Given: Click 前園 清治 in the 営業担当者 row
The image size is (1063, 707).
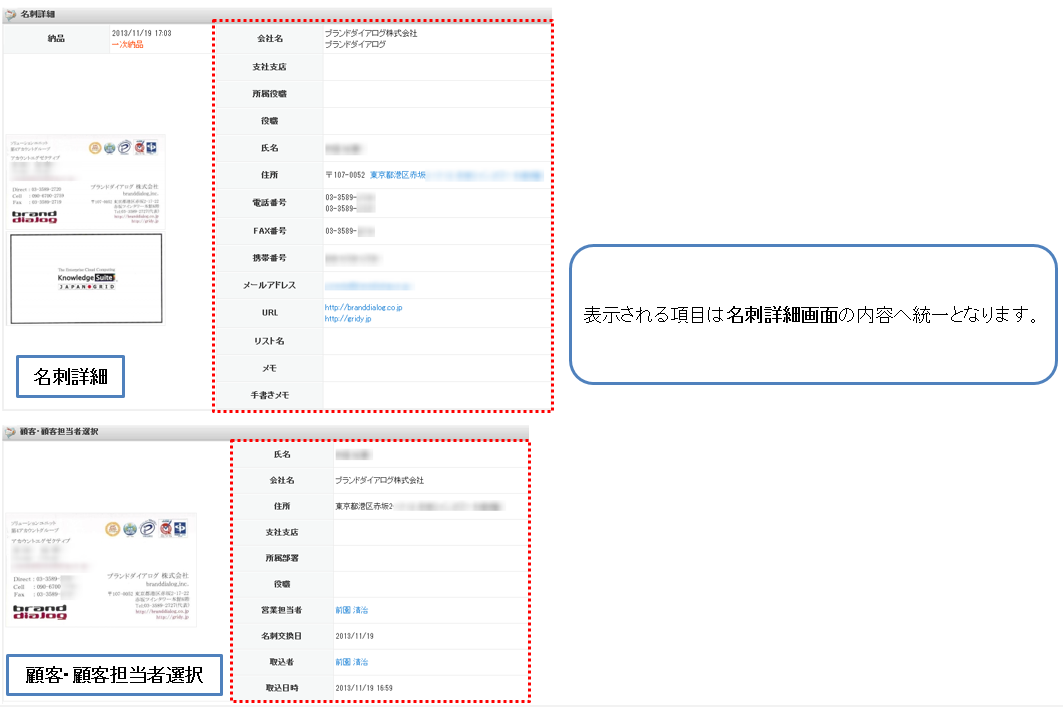Looking at the screenshot, I should [x=352, y=609].
